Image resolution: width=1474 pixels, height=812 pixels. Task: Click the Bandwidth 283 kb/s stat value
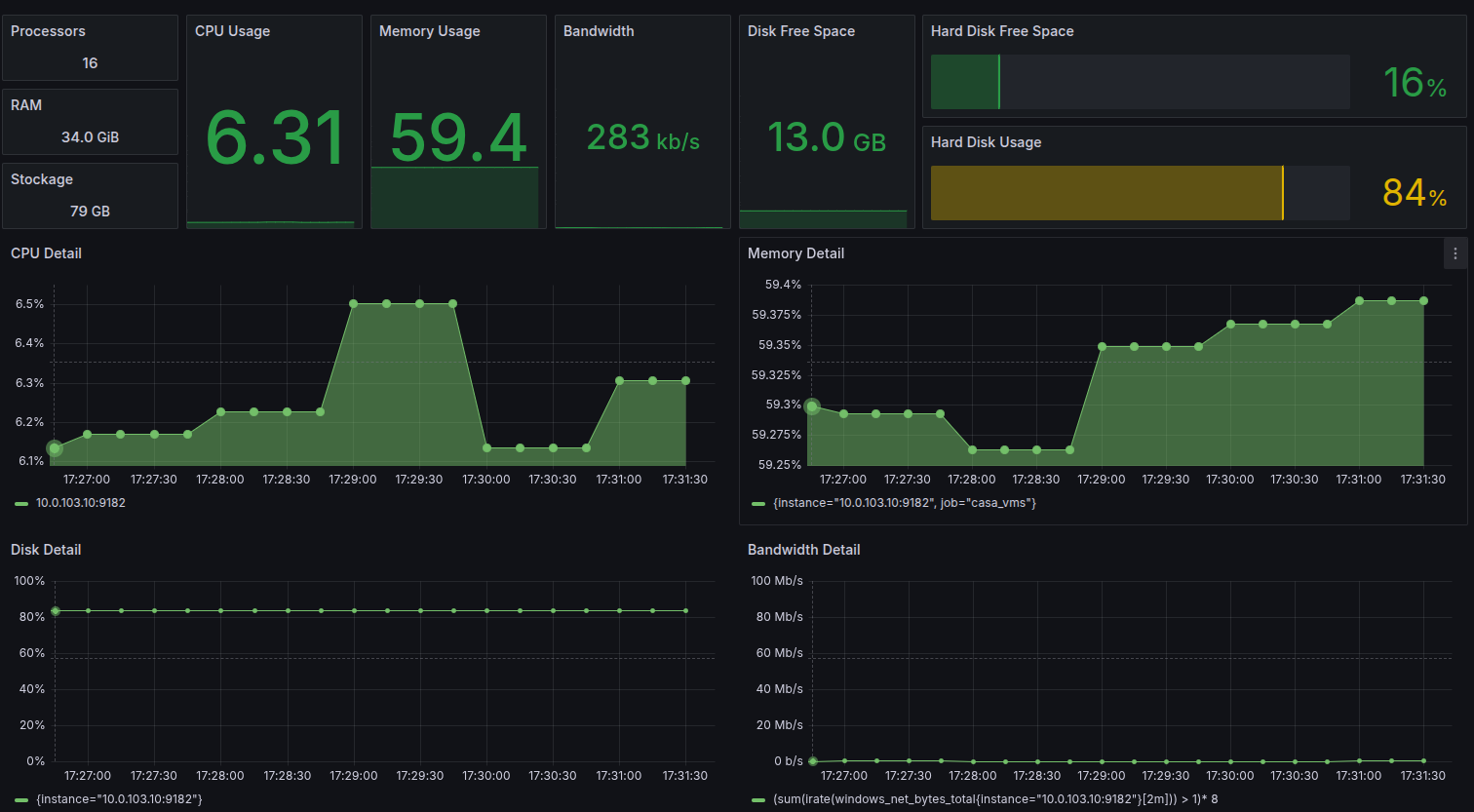tap(641, 137)
